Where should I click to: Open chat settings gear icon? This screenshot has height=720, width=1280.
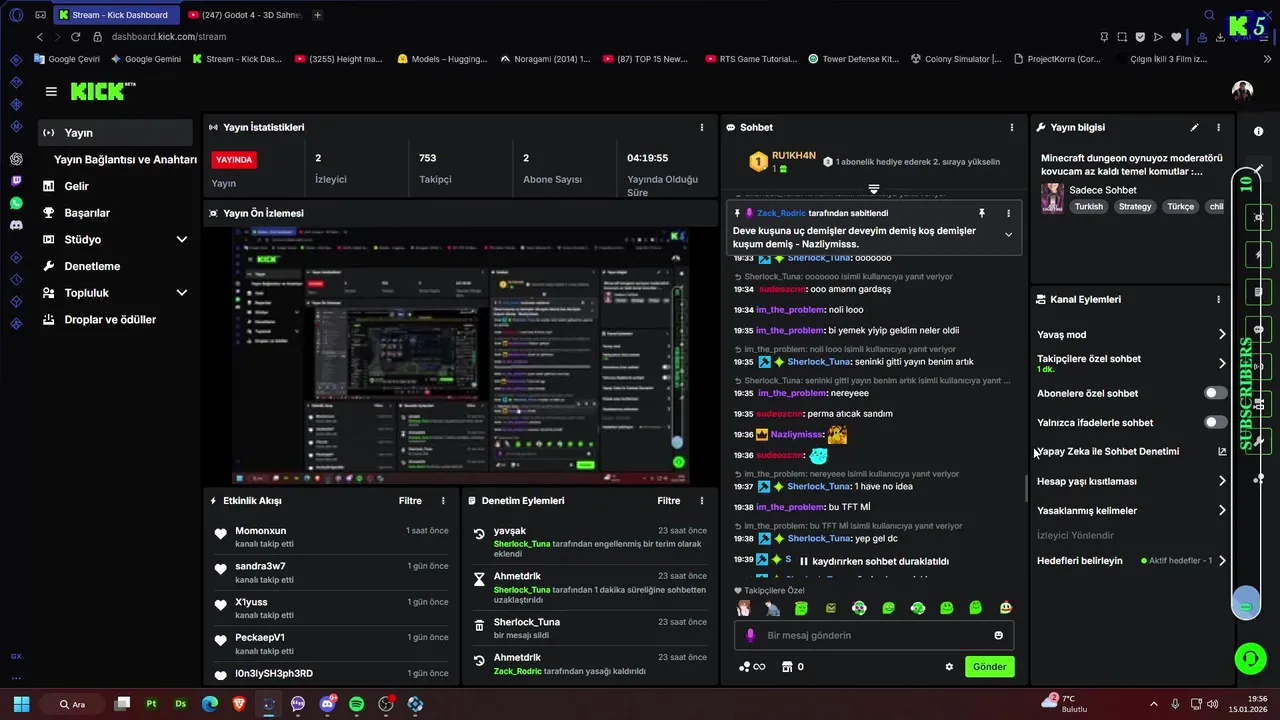coord(949,667)
